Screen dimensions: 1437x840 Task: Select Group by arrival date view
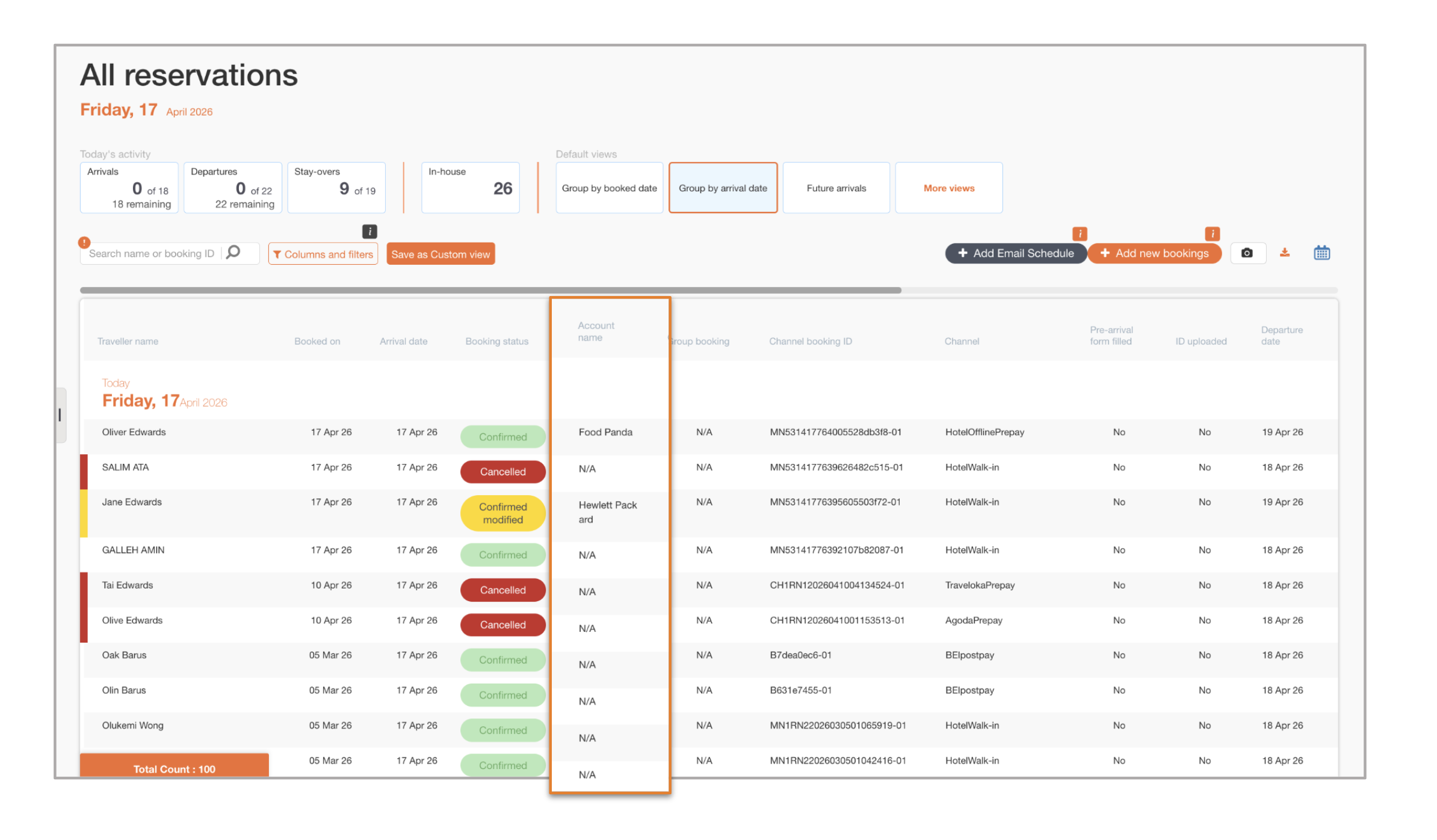pyautogui.click(x=723, y=188)
